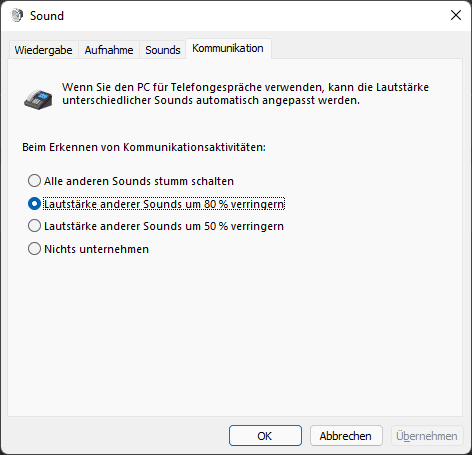
Task: Close the Sound dialog with X
Action: (x=456, y=15)
